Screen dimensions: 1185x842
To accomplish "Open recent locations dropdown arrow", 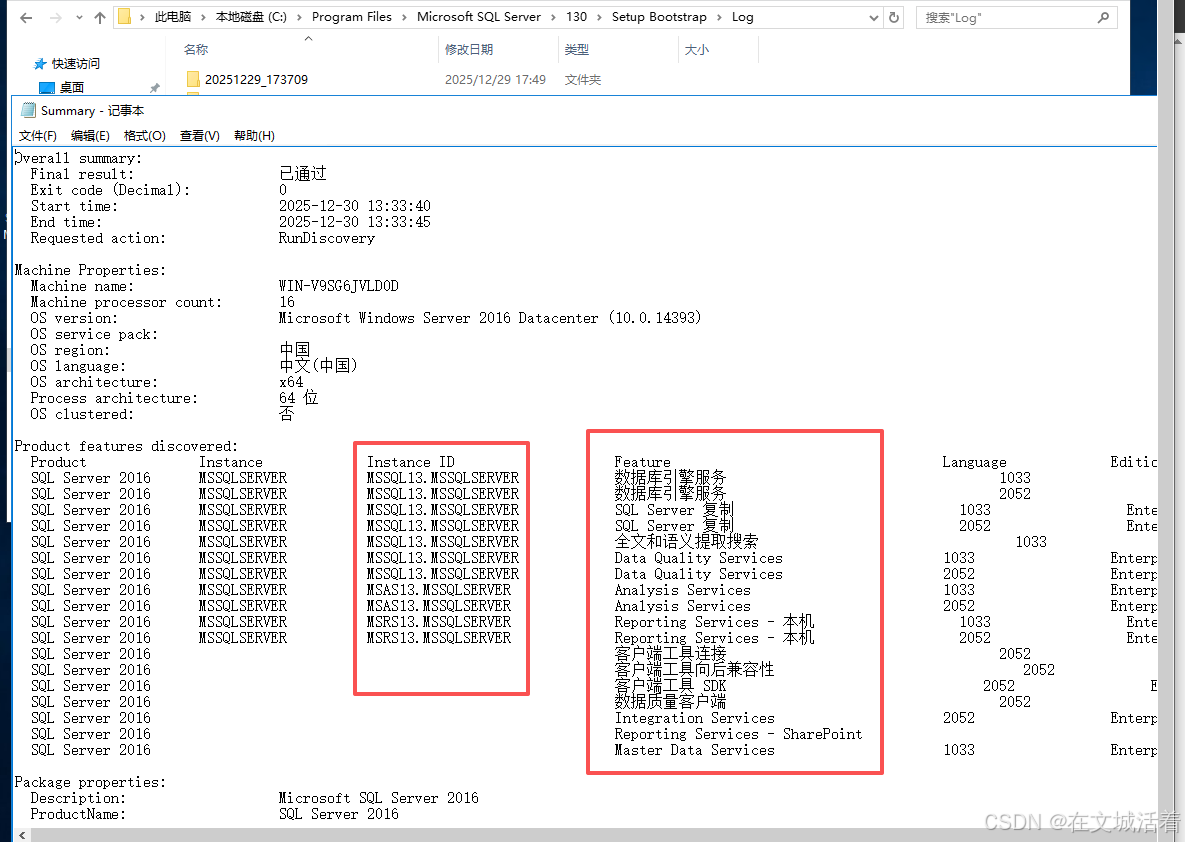I will coord(79,17).
